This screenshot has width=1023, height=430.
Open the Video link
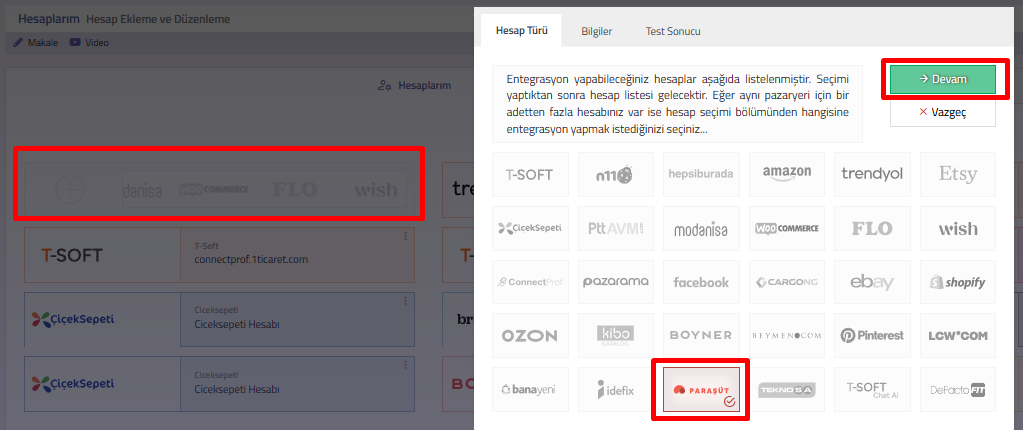tap(89, 42)
